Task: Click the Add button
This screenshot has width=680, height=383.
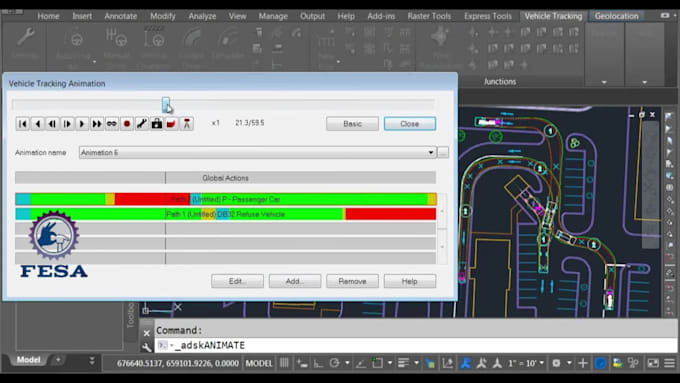Action: [x=295, y=281]
